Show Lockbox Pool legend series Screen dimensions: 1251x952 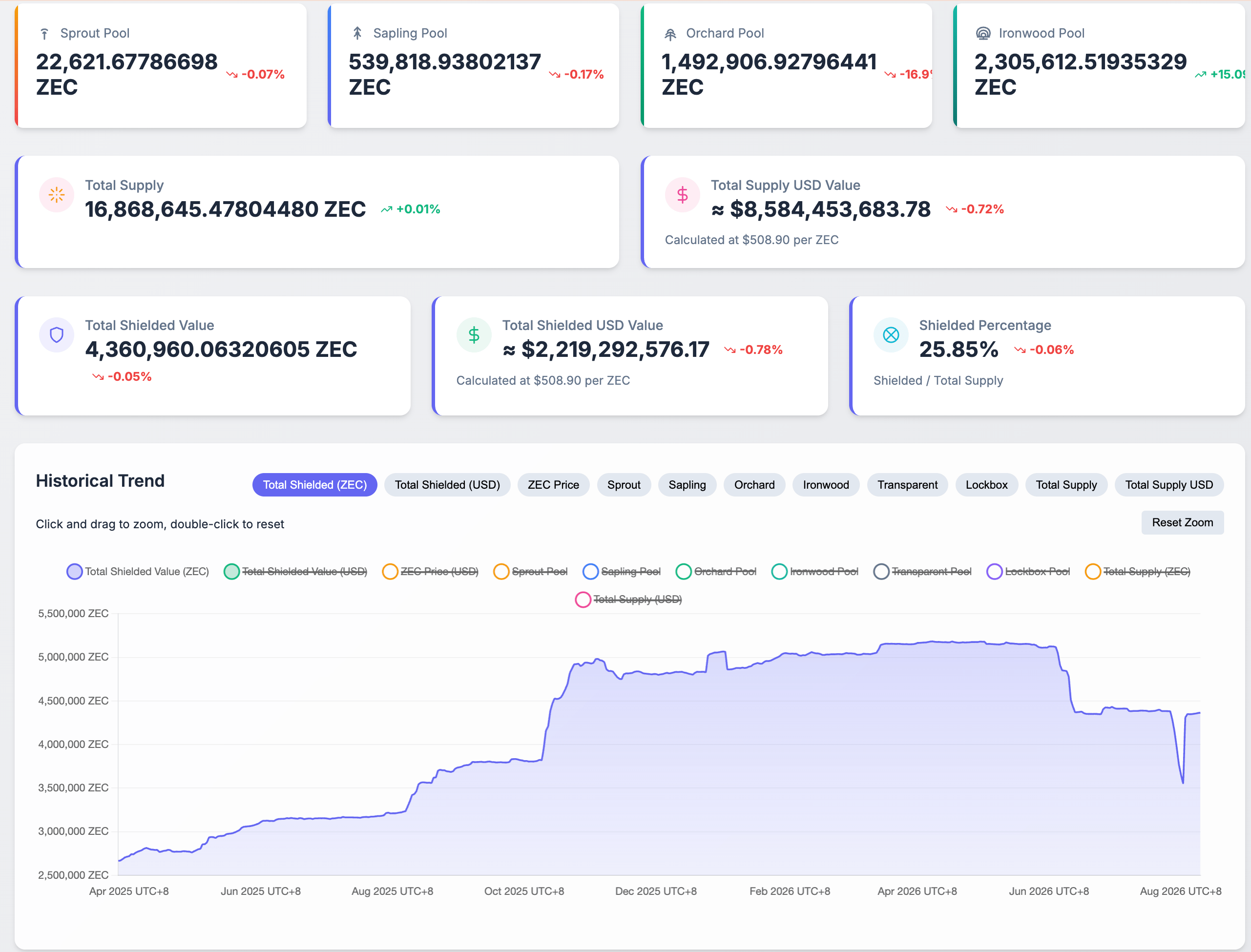pos(1028,571)
